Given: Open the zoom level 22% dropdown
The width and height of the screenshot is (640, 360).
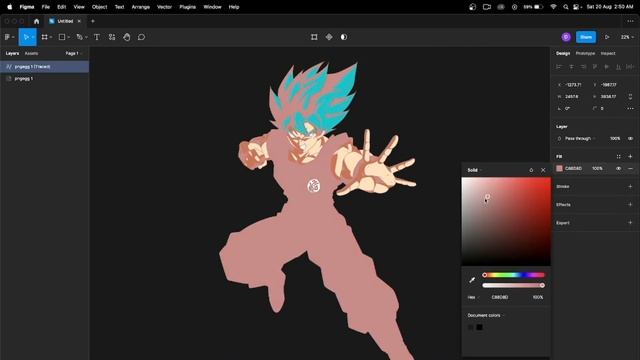Looking at the screenshot, I should 627,37.
